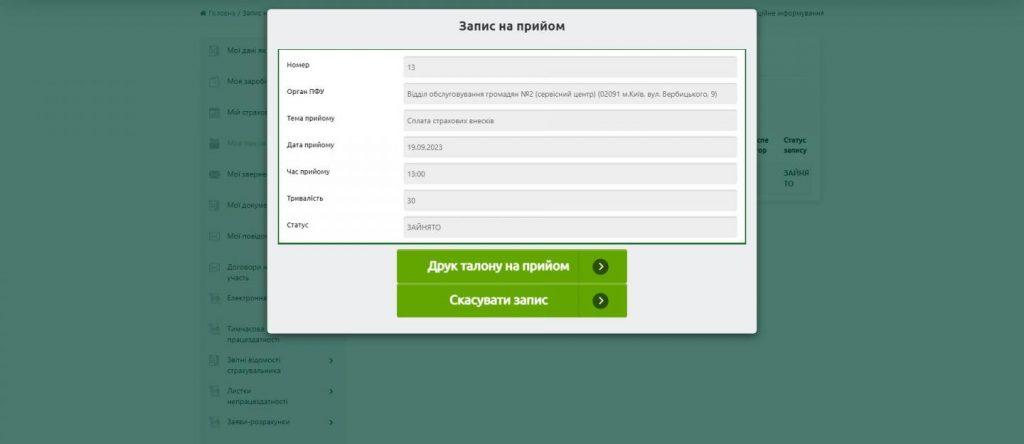
Task: Click the "Час прийому" field showing 13:00
Action: pyautogui.click(x=570, y=174)
